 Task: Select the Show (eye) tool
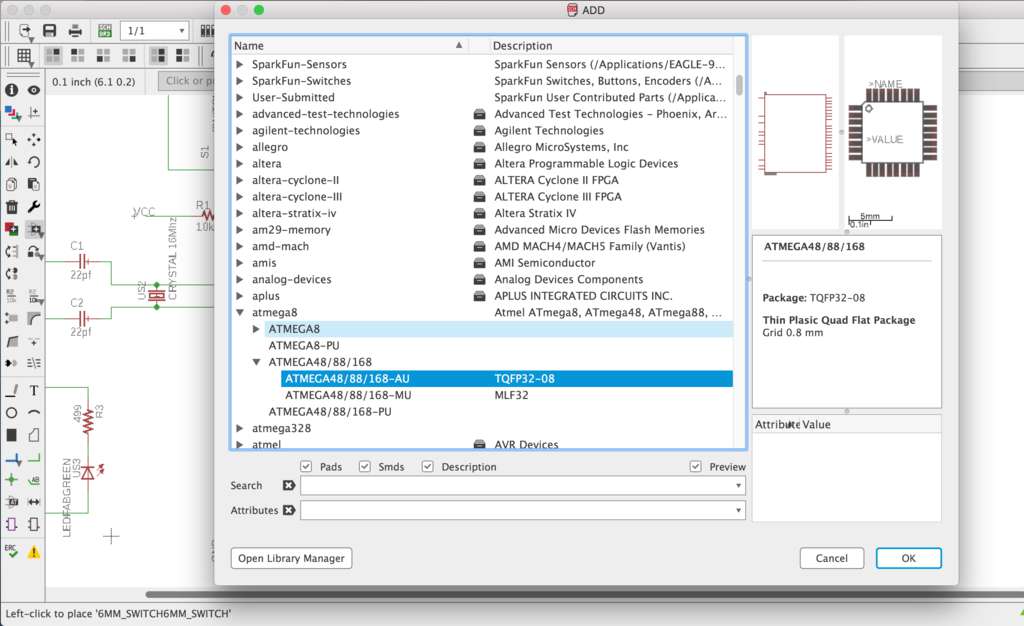point(34,90)
